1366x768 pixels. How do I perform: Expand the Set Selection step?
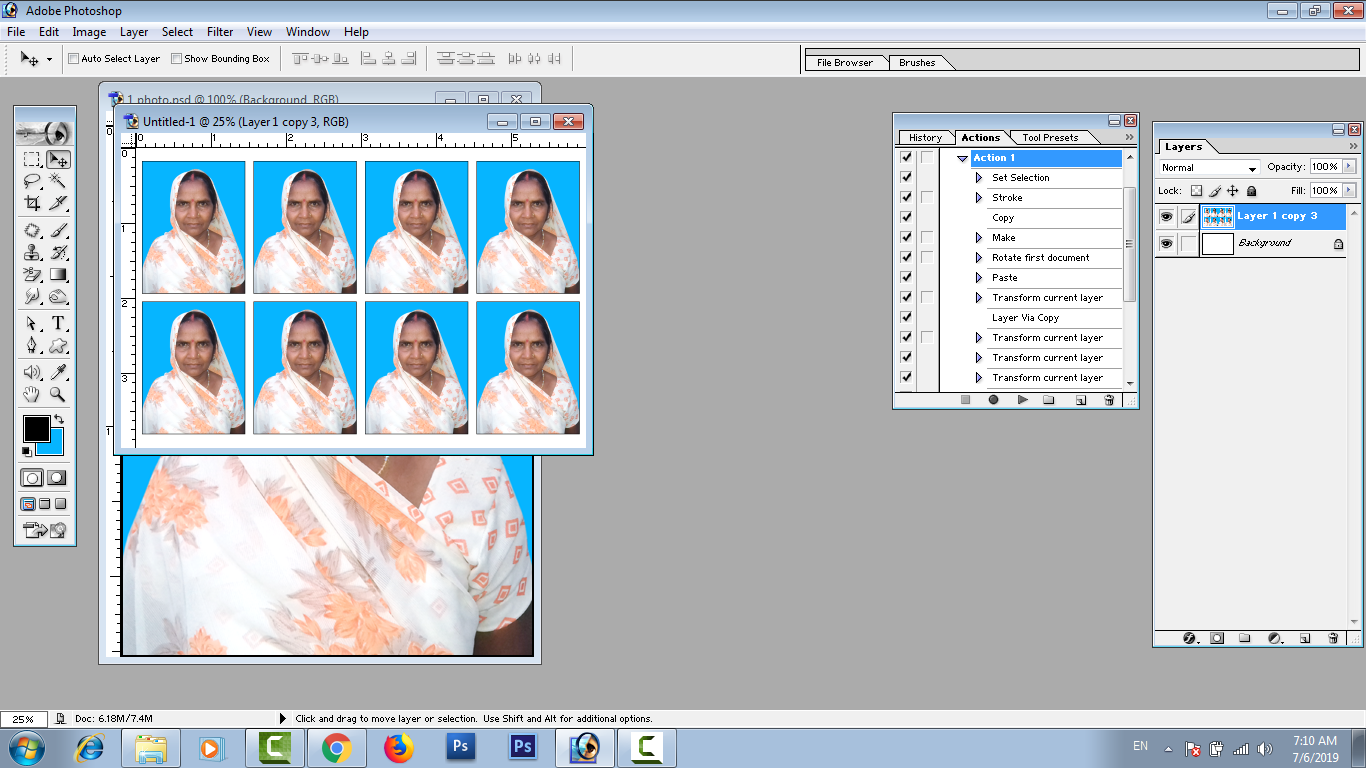tap(979, 177)
